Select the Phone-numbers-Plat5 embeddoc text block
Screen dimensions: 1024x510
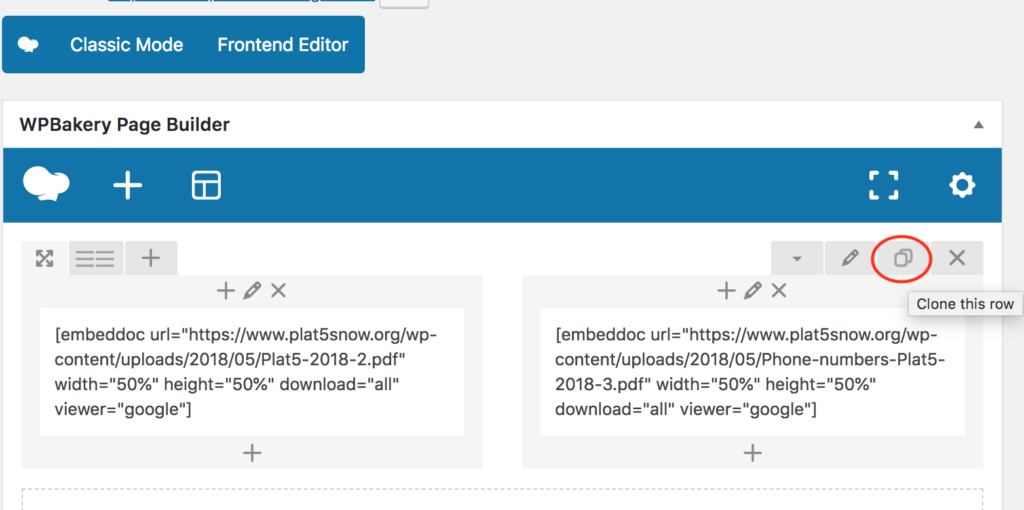(752, 372)
